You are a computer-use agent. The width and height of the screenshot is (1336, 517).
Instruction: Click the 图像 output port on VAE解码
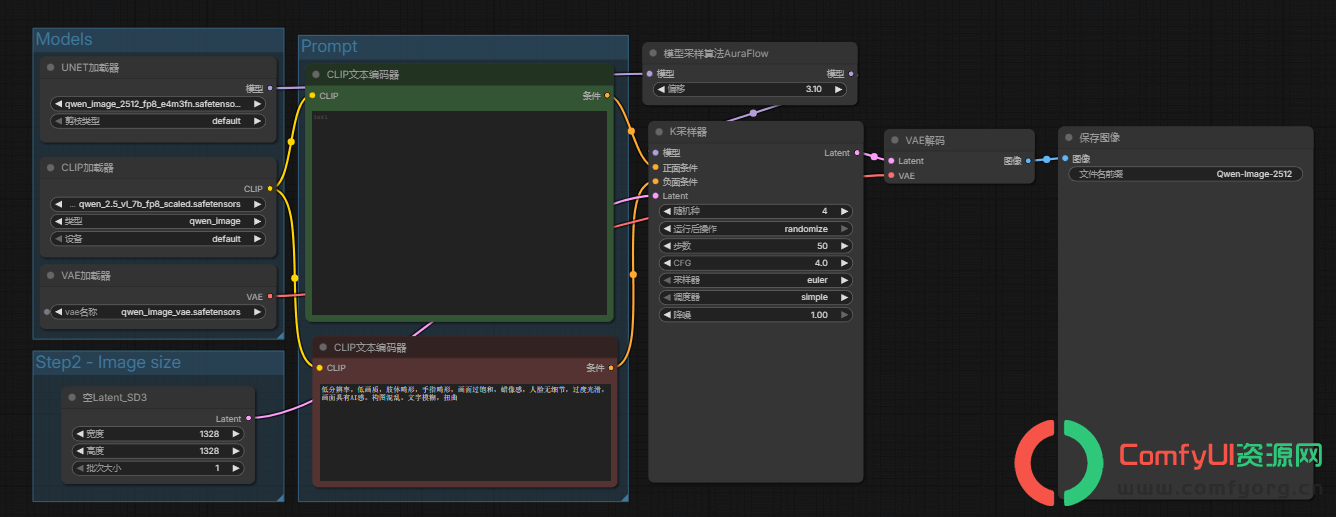coord(1028,161)
